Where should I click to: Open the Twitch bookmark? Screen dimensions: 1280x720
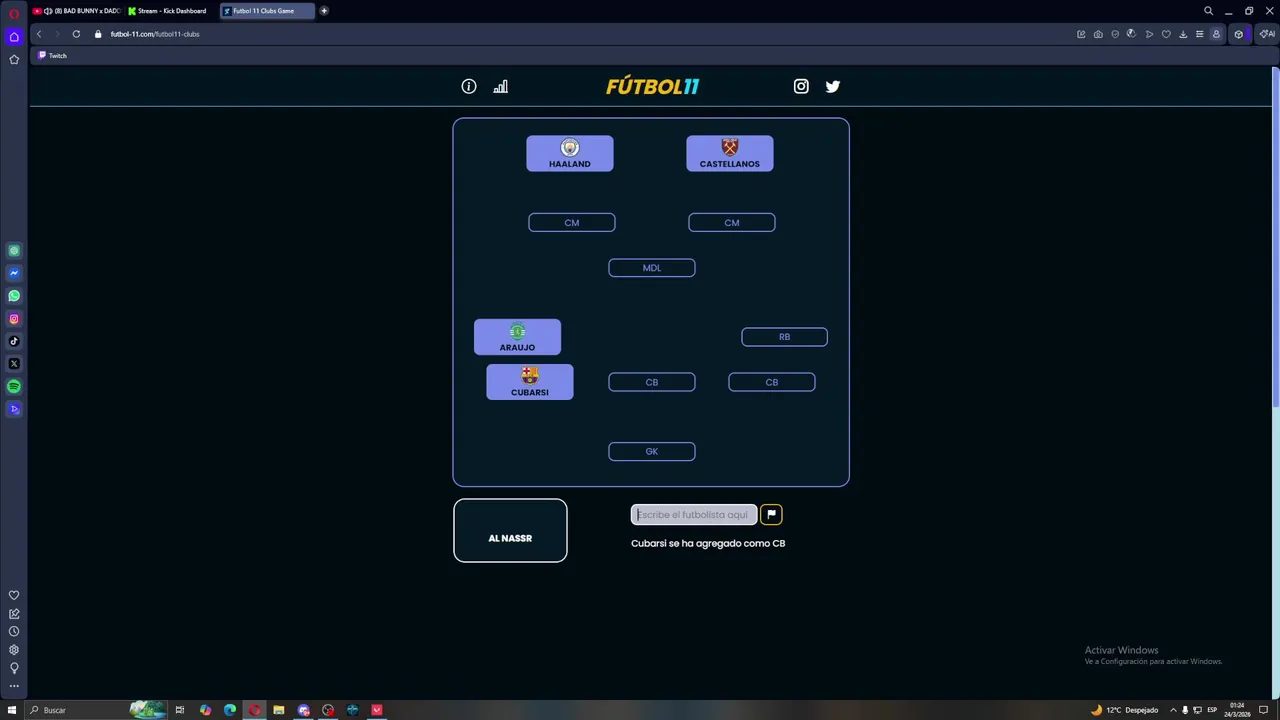pos(52,56)
